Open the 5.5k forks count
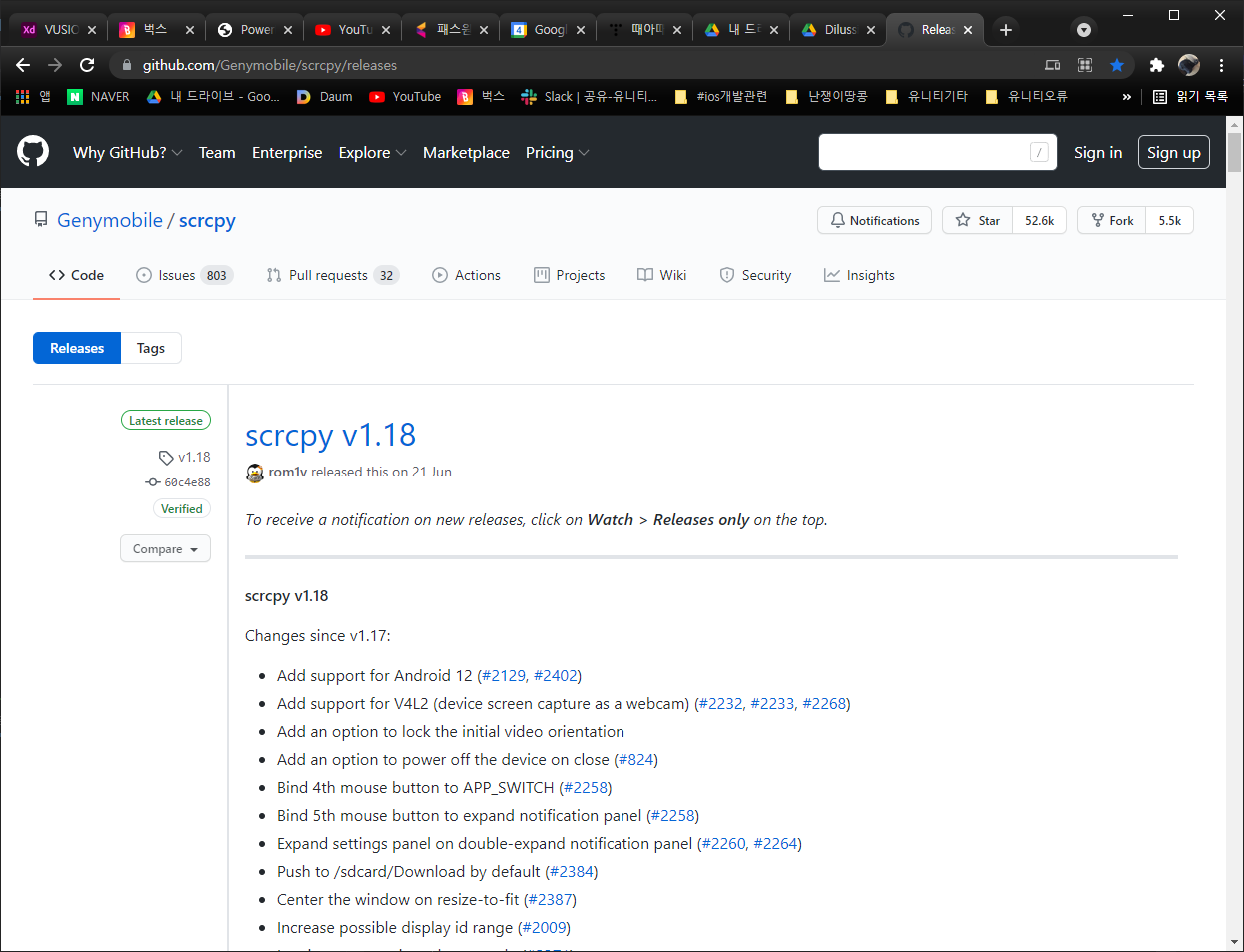Viewport: 1244px width, 952px height. click(x=1169, y=220)
